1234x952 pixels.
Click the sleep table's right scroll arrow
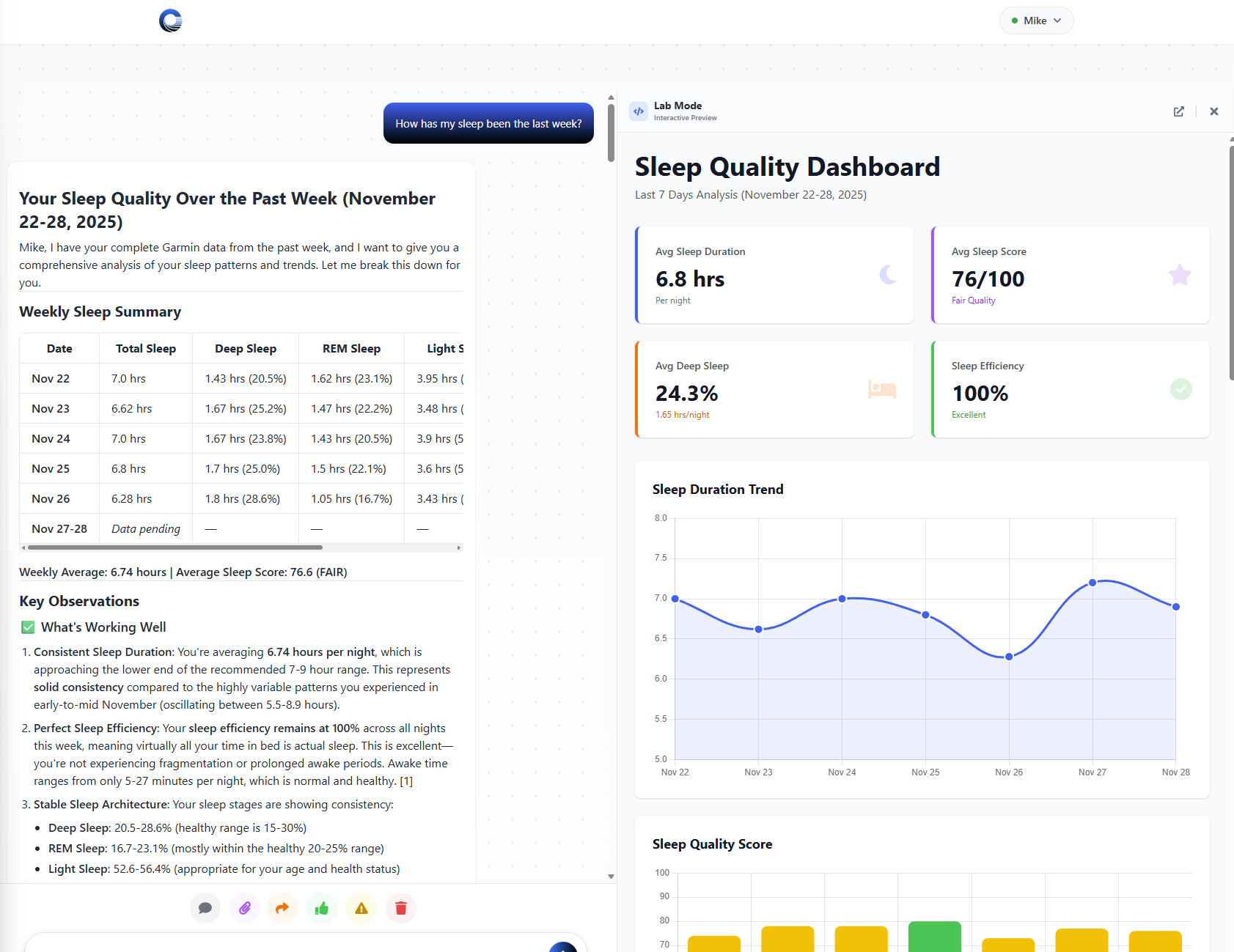(x=459, y=547)
